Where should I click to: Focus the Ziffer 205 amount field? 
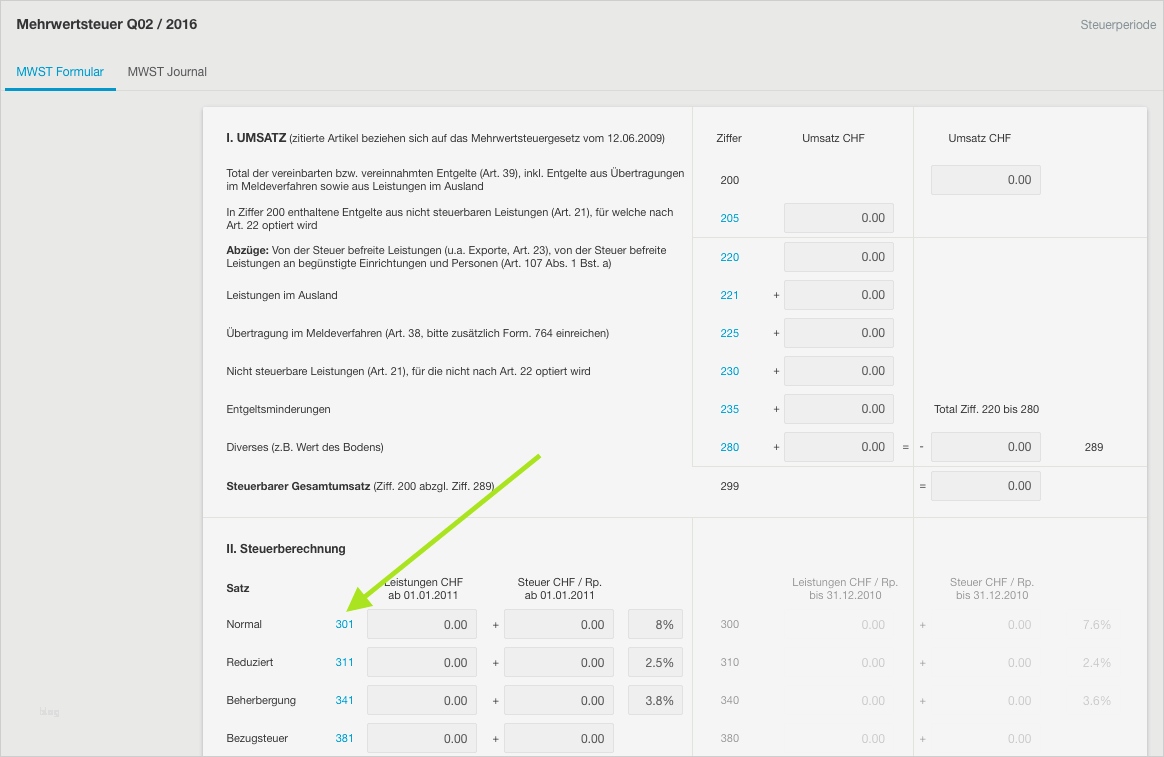(x=838, y=218)
